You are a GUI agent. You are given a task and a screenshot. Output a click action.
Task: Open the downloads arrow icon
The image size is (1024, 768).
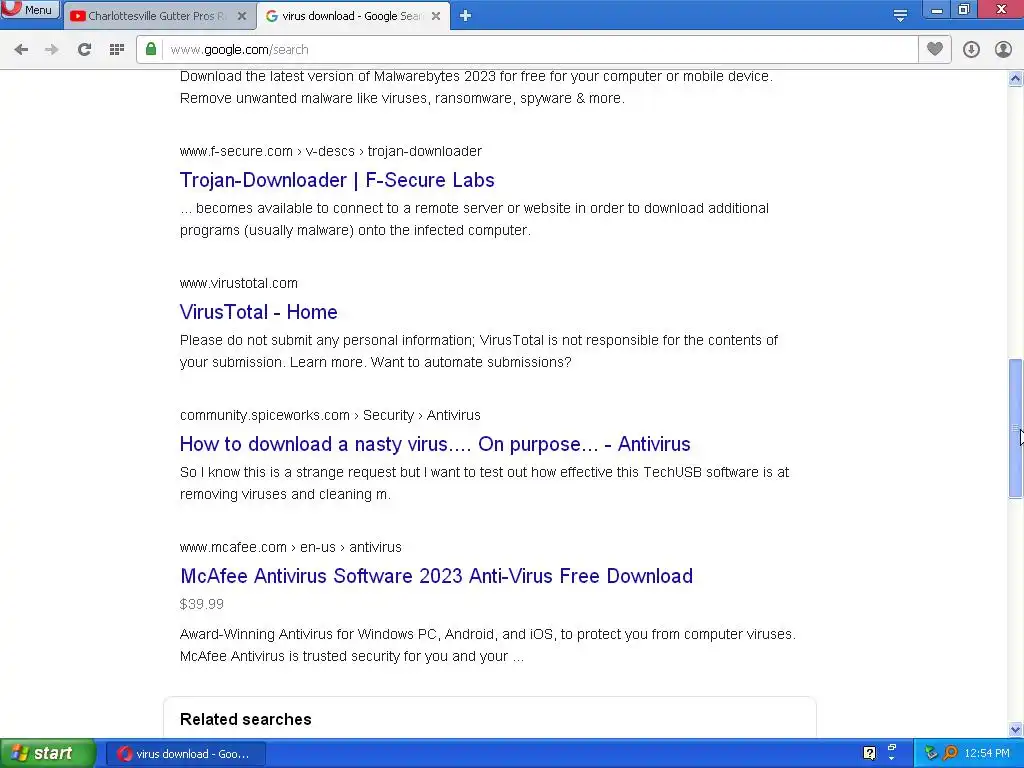point(971,50)
